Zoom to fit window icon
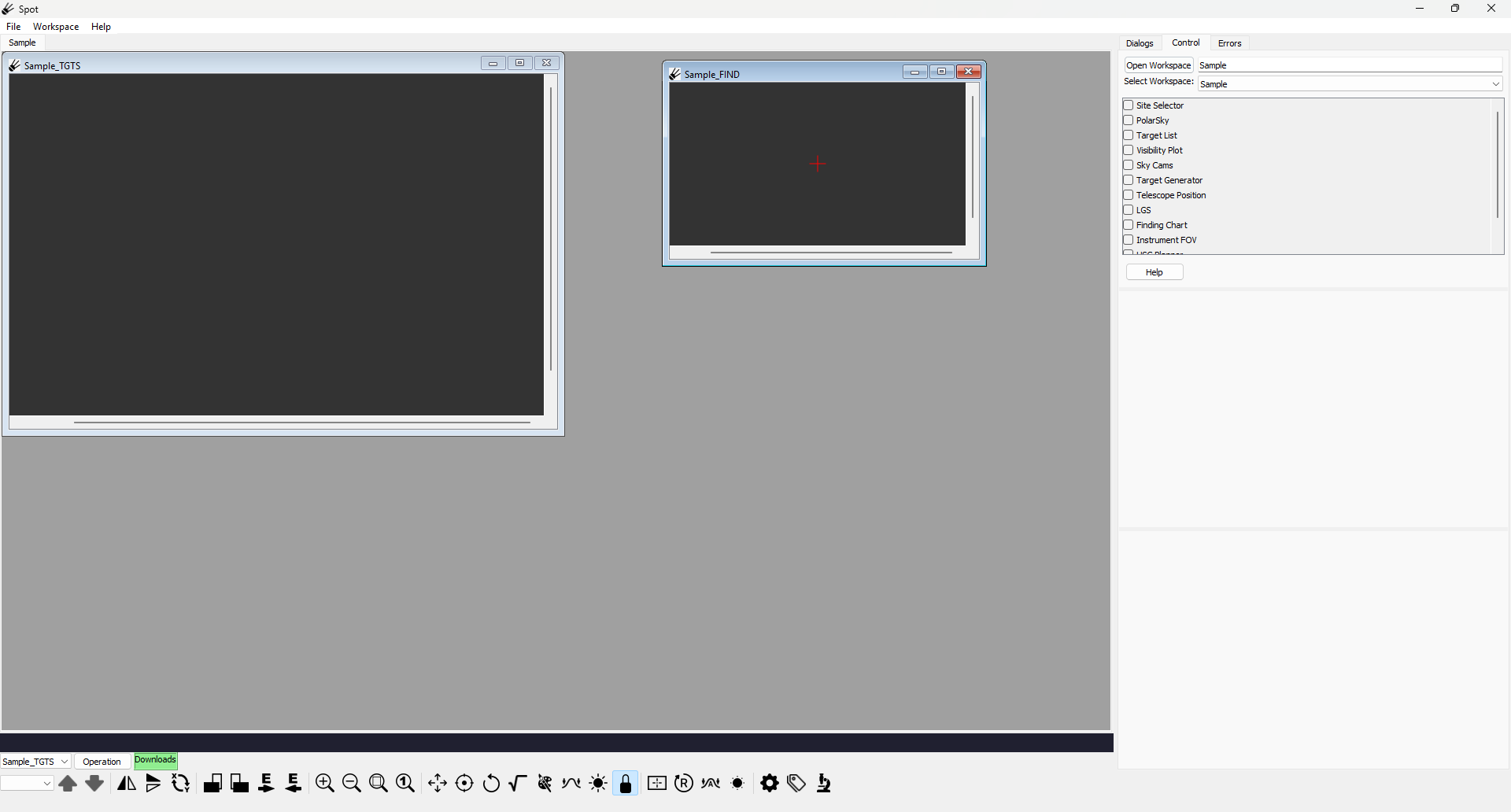Screen dimensions: 1511x812 tap(379, 784)
